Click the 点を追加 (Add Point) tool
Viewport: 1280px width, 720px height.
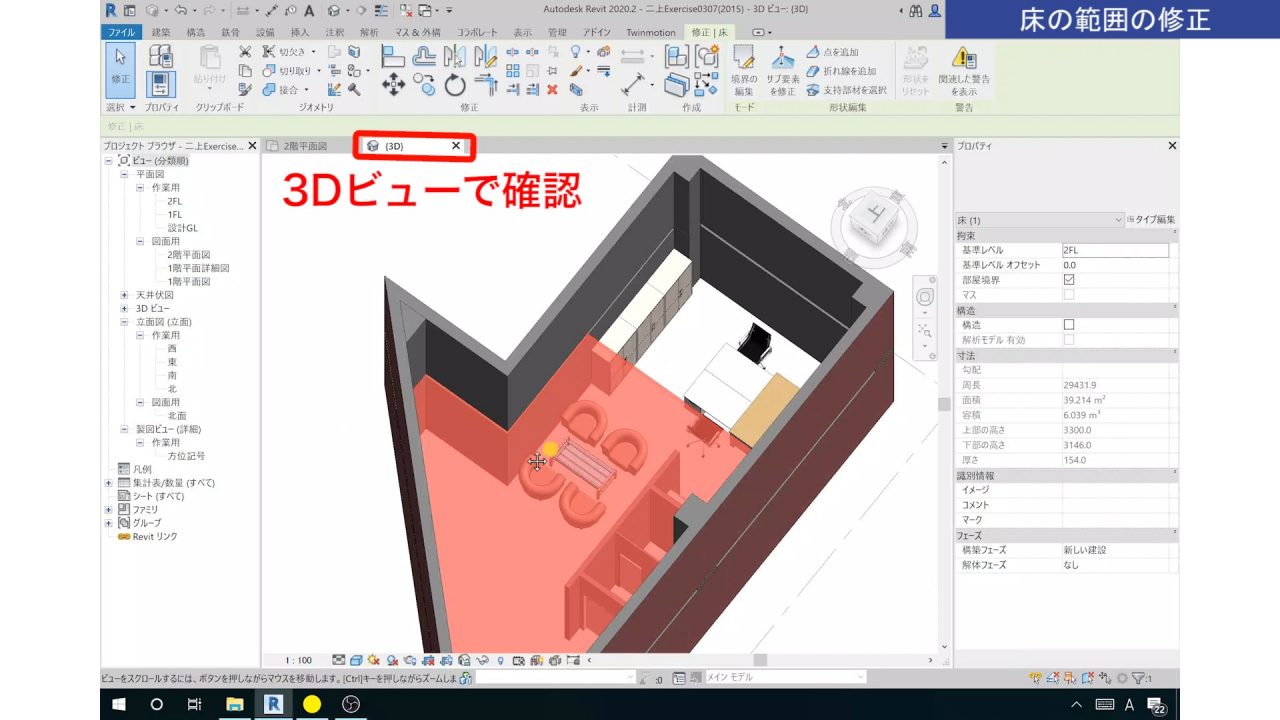pos(833,52)
